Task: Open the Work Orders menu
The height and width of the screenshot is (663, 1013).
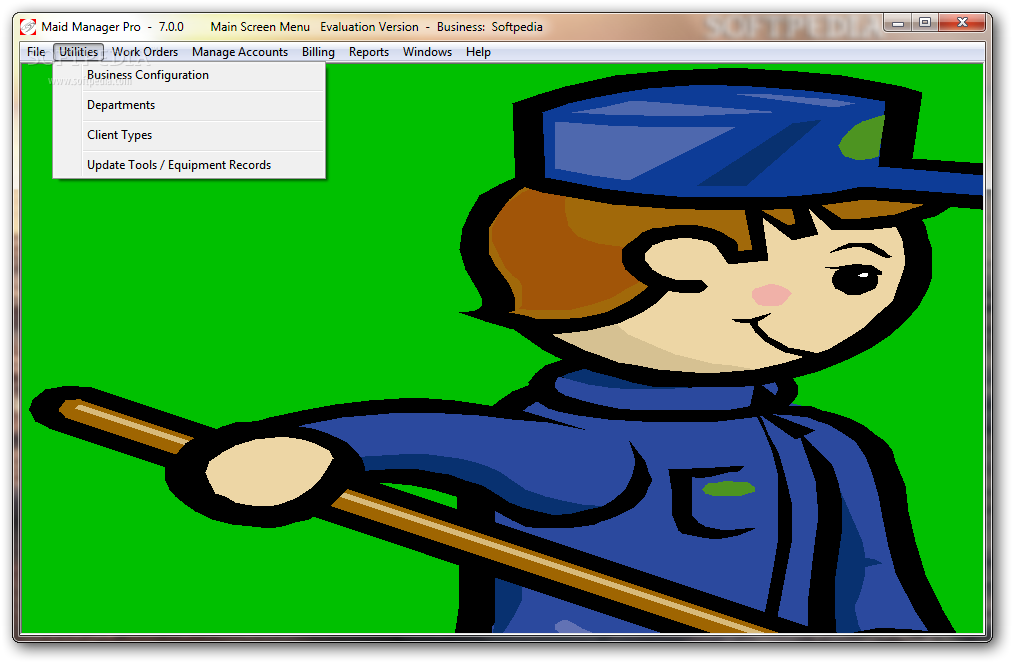Action: click(145, 52)
